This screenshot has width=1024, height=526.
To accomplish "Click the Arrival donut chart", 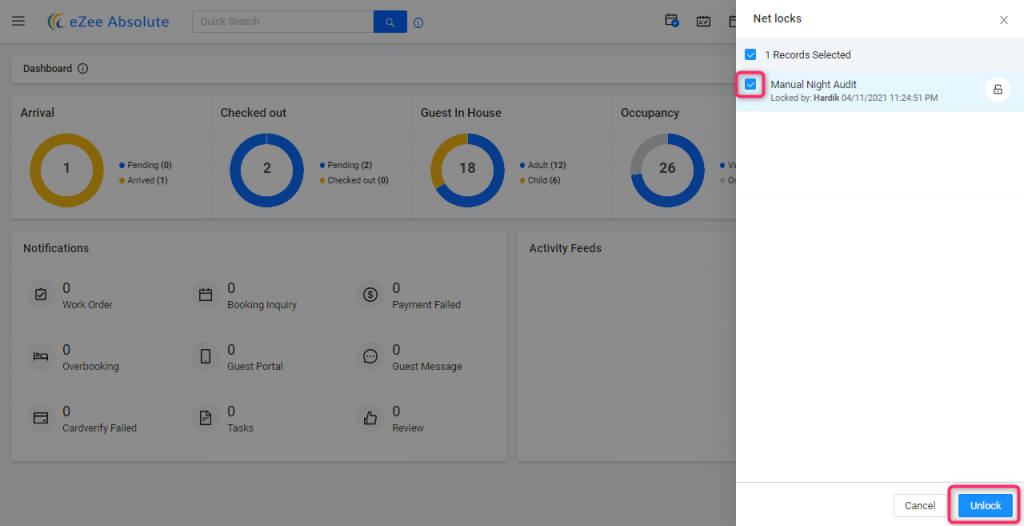I will click(67, 171).
